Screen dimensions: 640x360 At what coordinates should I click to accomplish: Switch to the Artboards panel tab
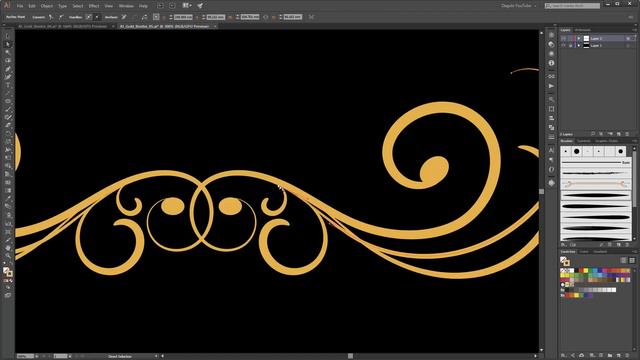[x=582, y=30]
